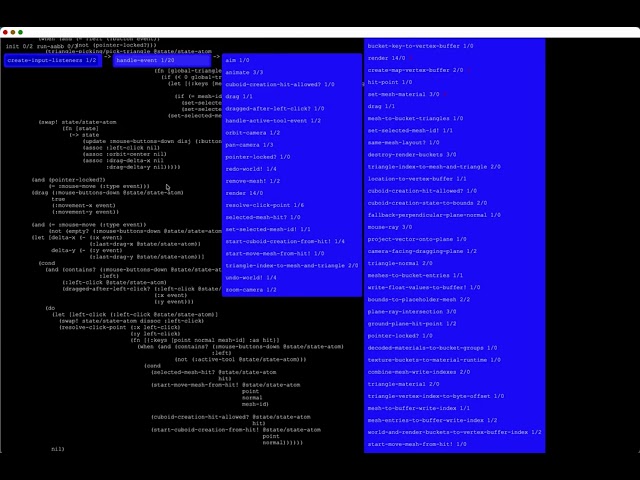Select init 0/2 at the top
This screenshot has width=640, height=480.
pos(19,47)
